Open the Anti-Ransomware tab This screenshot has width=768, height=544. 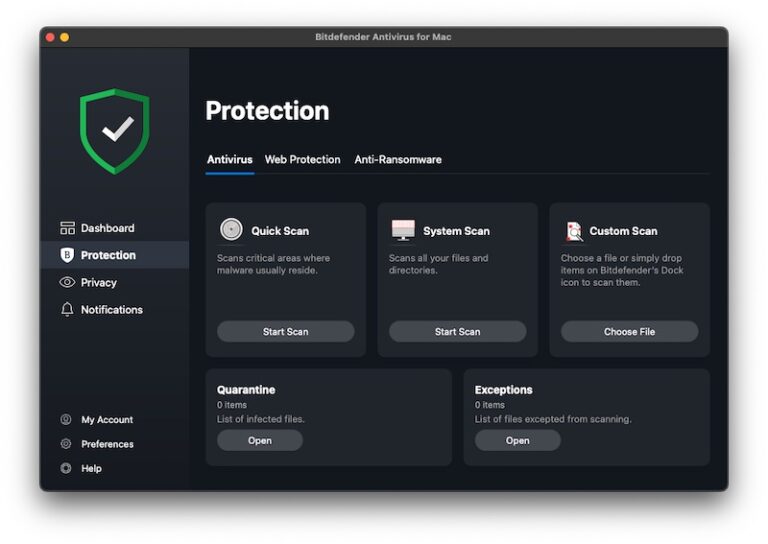point(397,160)
